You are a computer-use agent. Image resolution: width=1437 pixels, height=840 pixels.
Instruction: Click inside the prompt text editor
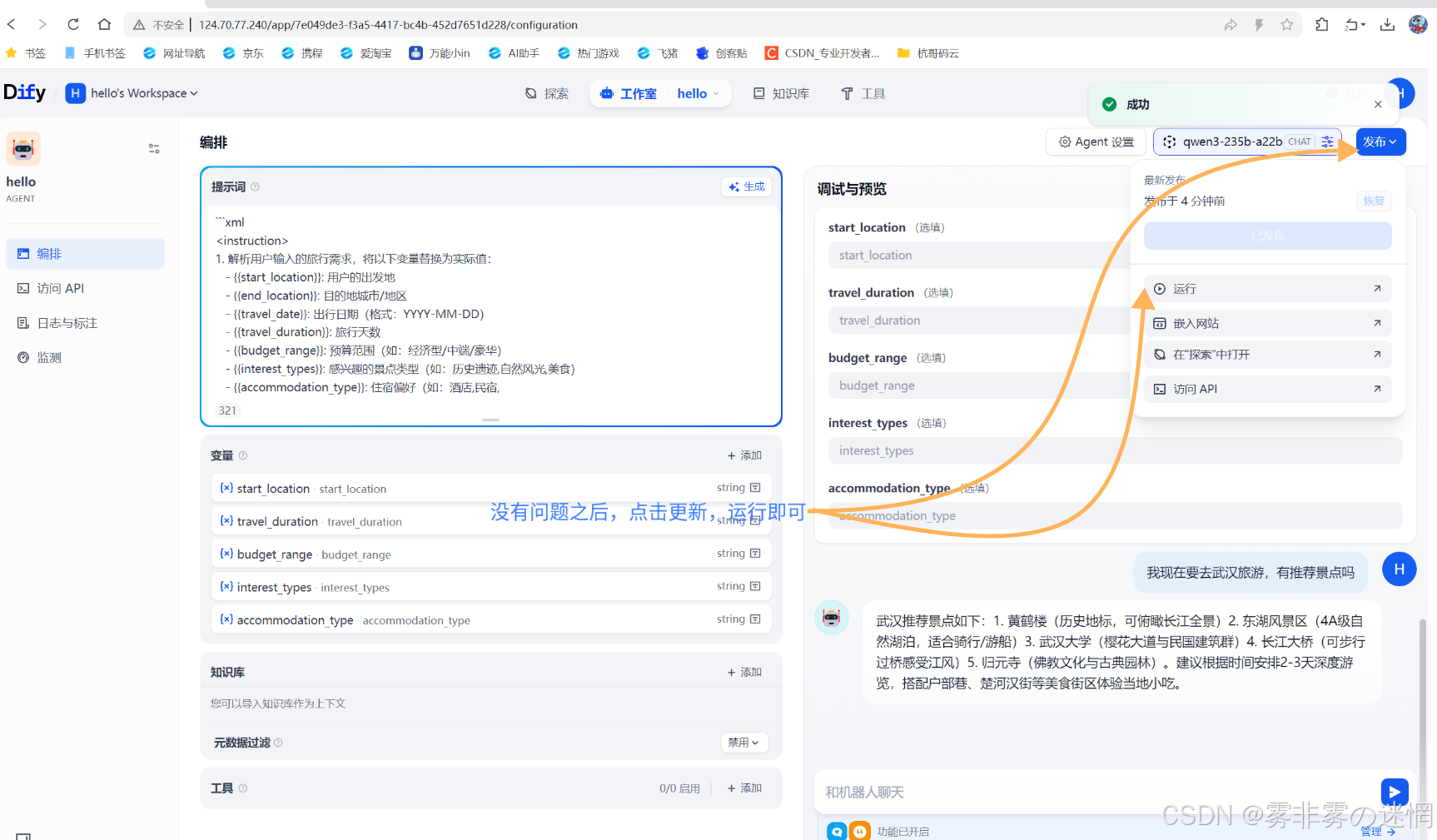[x=491, y=304]
